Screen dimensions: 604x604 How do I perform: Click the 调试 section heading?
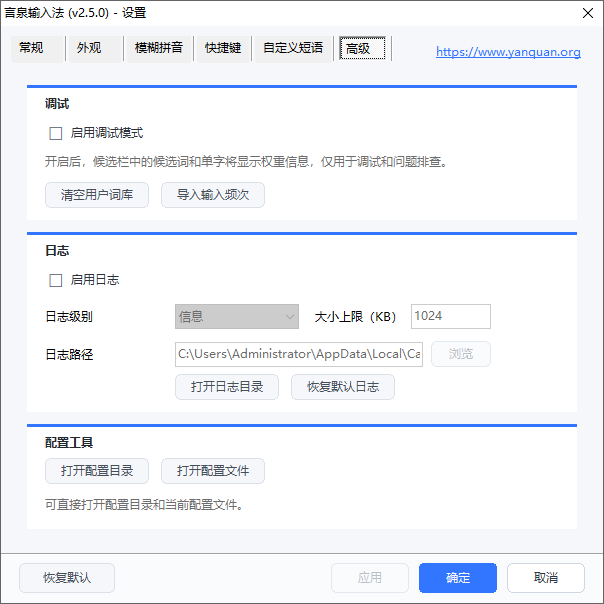[57, 104]
